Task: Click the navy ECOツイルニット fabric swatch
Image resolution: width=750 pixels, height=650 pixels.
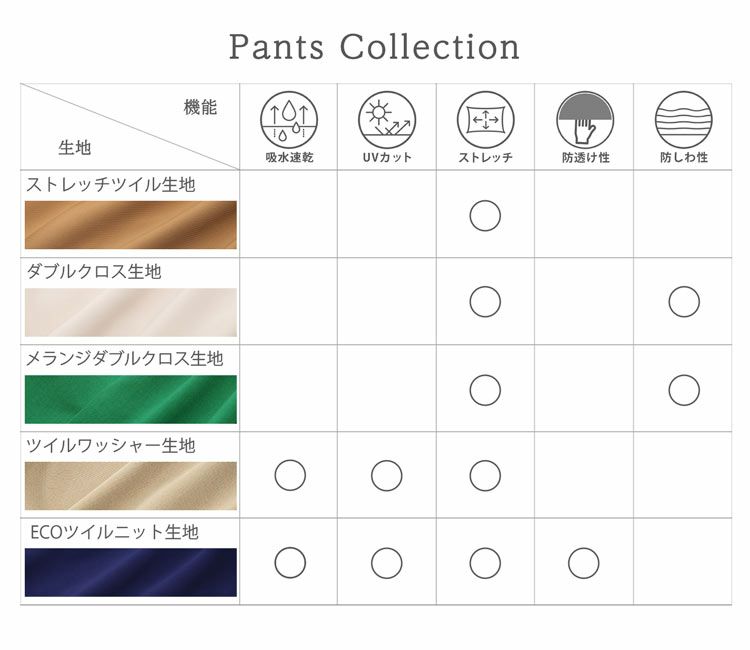Action: click(x=131, y=572)
